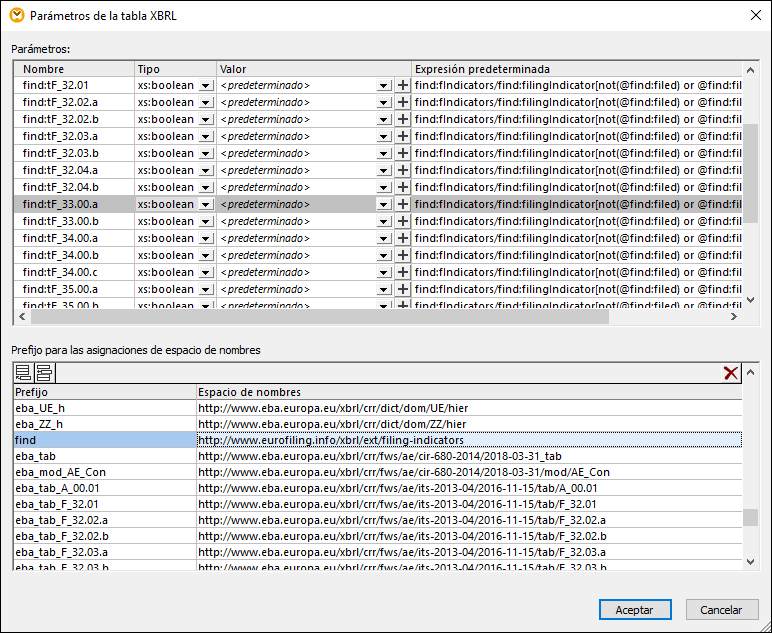Open Tipo dropdown for find:tF_33.00.a
772x633 pixels.
pyautogui.click(x=206, y=205)
